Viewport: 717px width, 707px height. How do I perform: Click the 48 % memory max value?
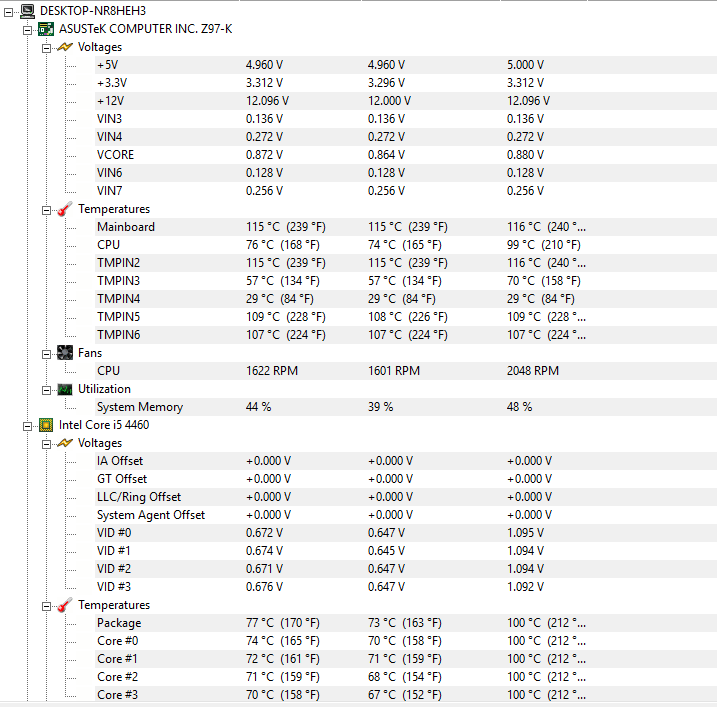pos(519,407)
